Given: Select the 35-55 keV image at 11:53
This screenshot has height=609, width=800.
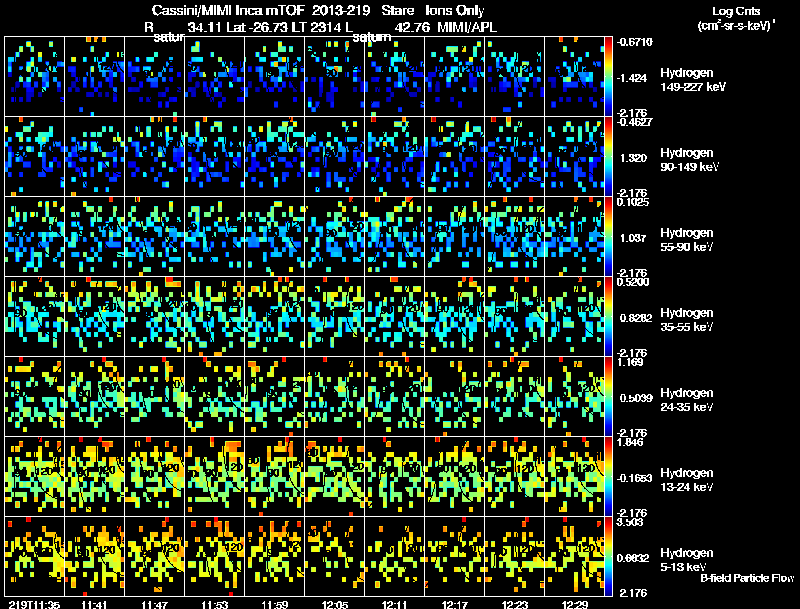Looking at the screenshot, I should [x=214, y=316].
